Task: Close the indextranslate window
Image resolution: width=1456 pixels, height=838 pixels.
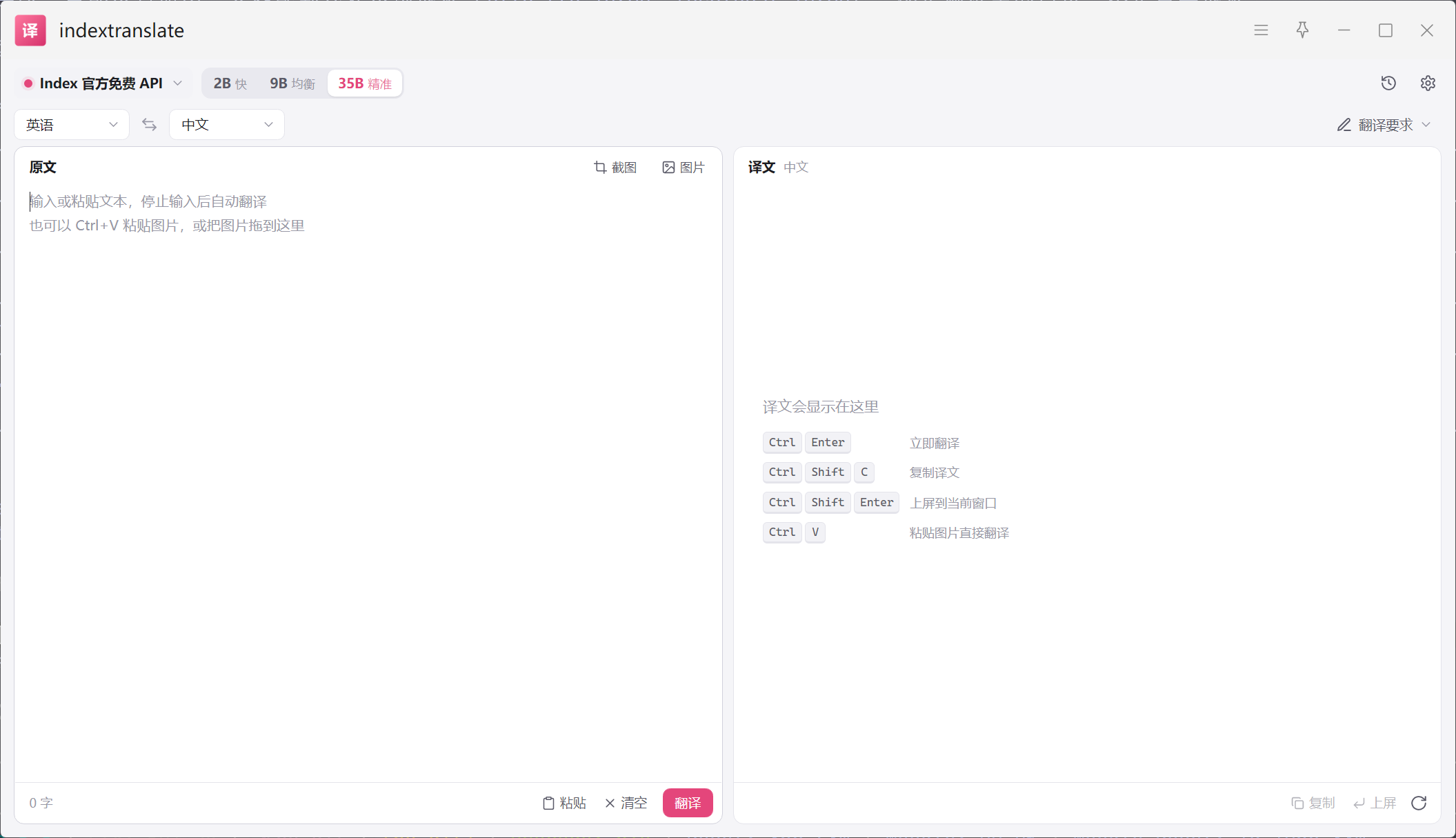Action: coord(1427,30)
